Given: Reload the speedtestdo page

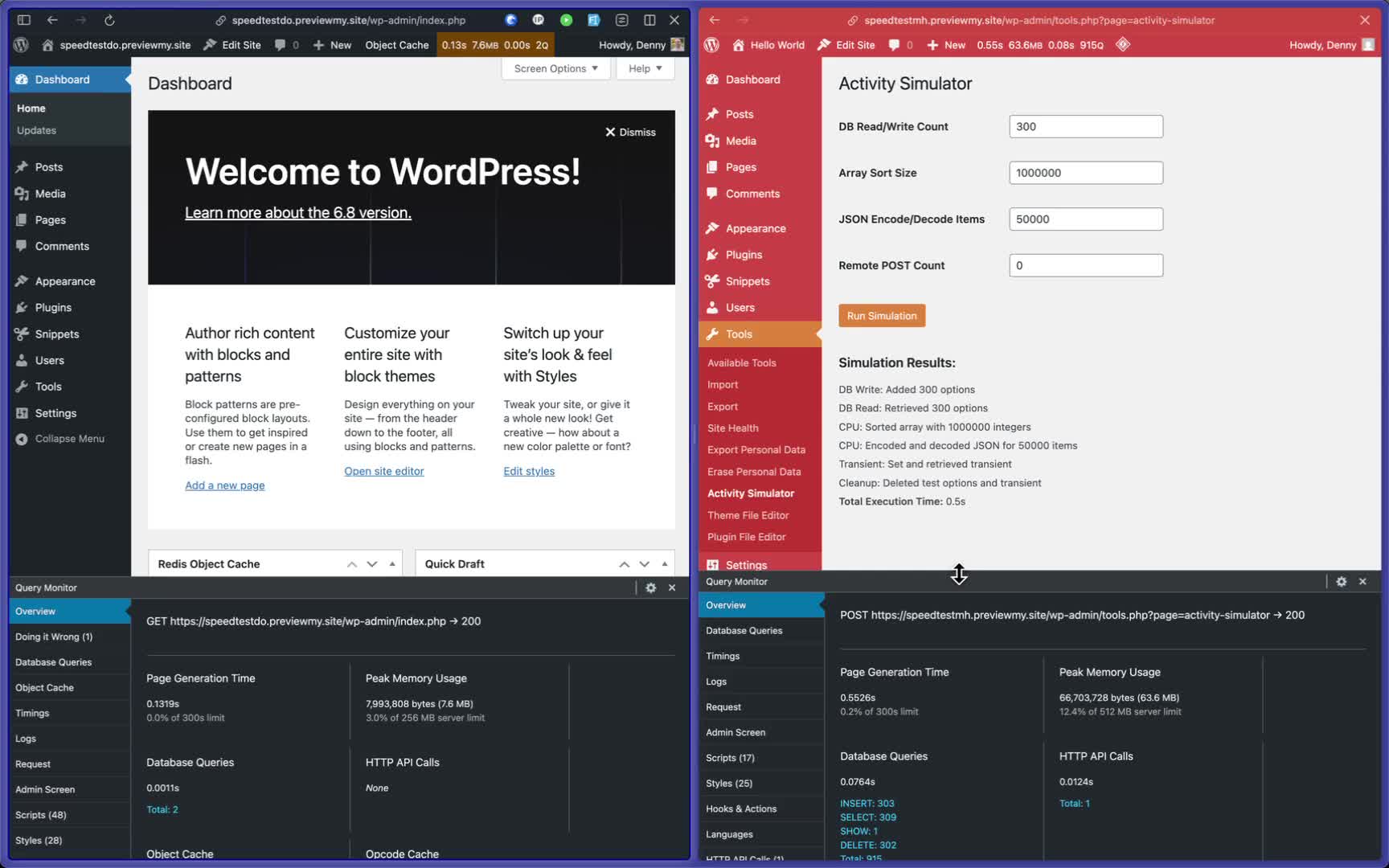Looking at the screenshot, I should point(109,20).
